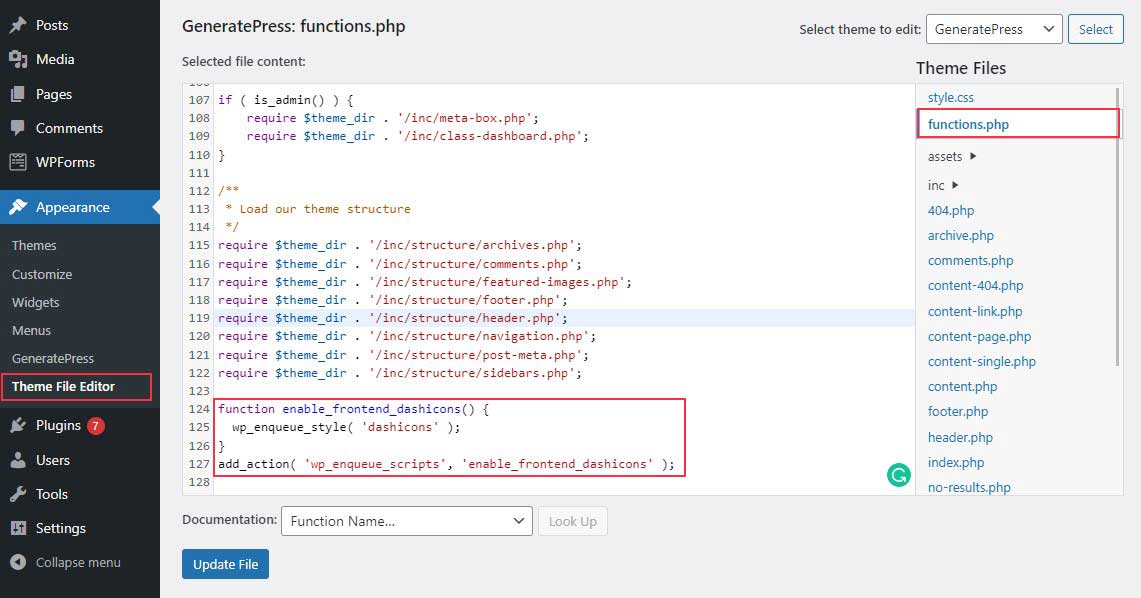Click Collapse menu text
Viewport: 1141px width, 598px height.
click(78, 562)
